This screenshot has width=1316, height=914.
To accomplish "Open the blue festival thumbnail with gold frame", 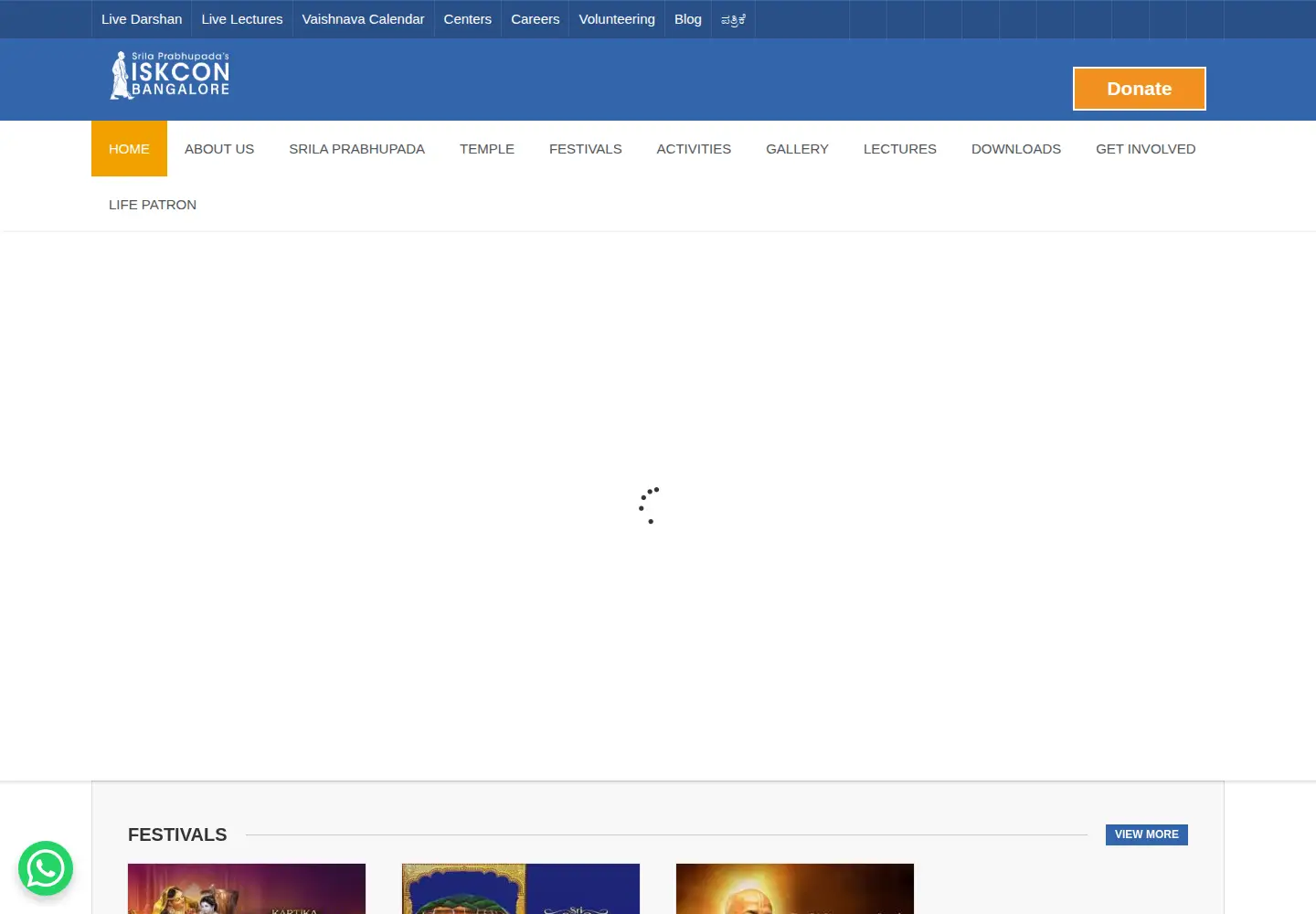I will (x=521, y=888).
